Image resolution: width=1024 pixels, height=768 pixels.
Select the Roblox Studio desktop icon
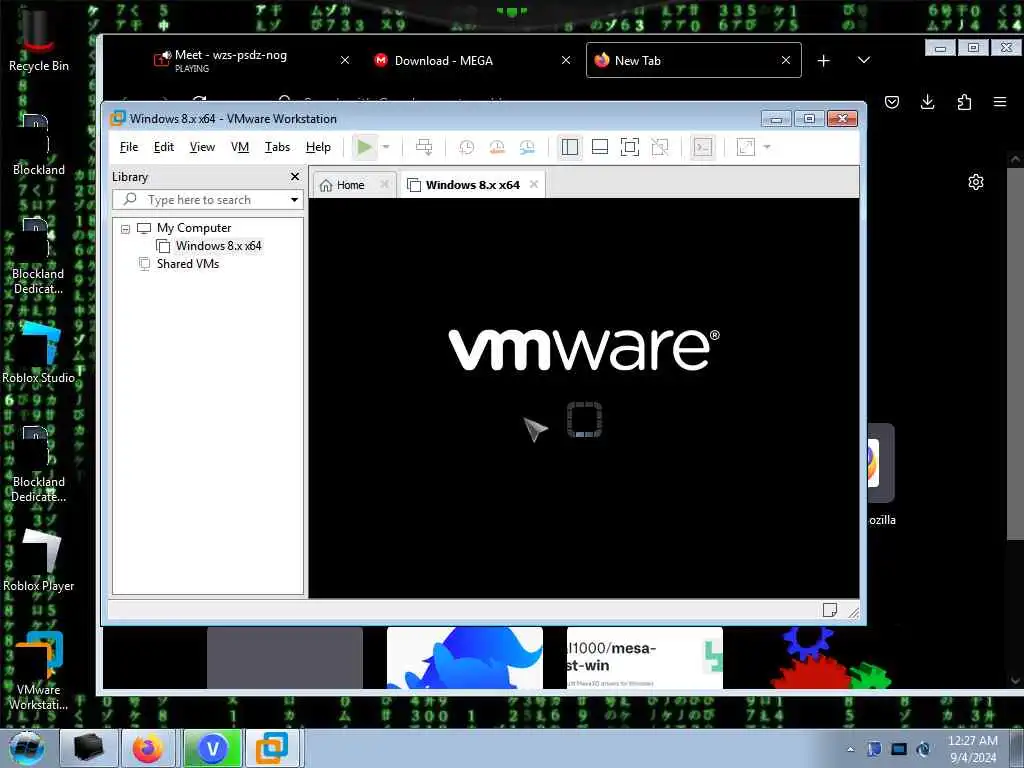(x=39, y=353)
